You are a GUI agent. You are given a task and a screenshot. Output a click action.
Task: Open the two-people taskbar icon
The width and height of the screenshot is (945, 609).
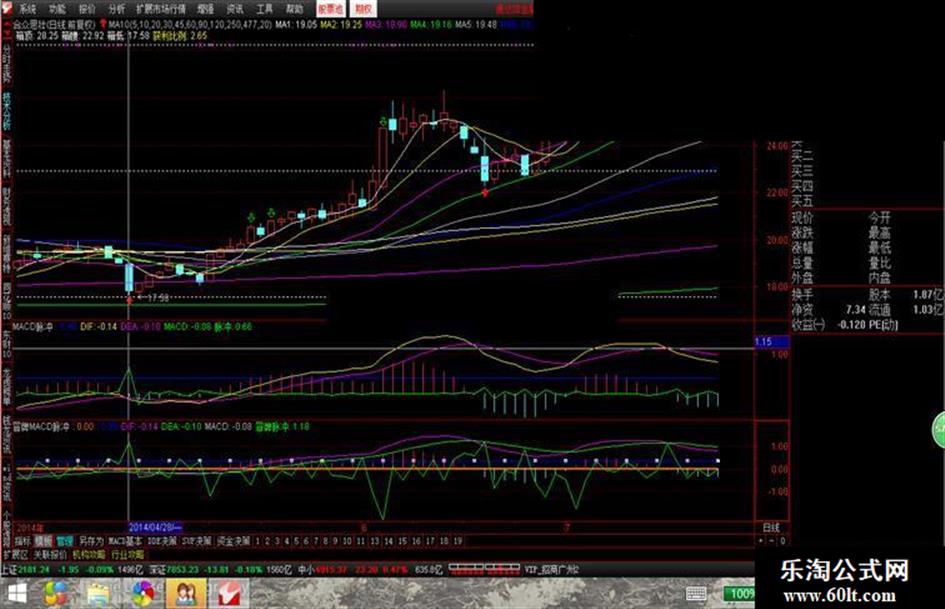186,594
